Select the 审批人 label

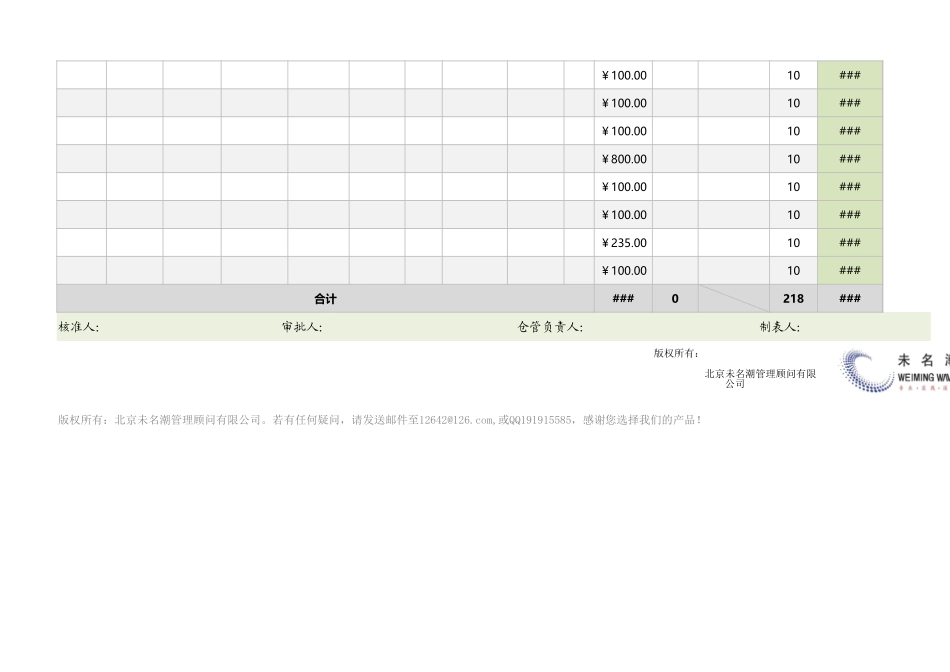(x=302, y=327)
